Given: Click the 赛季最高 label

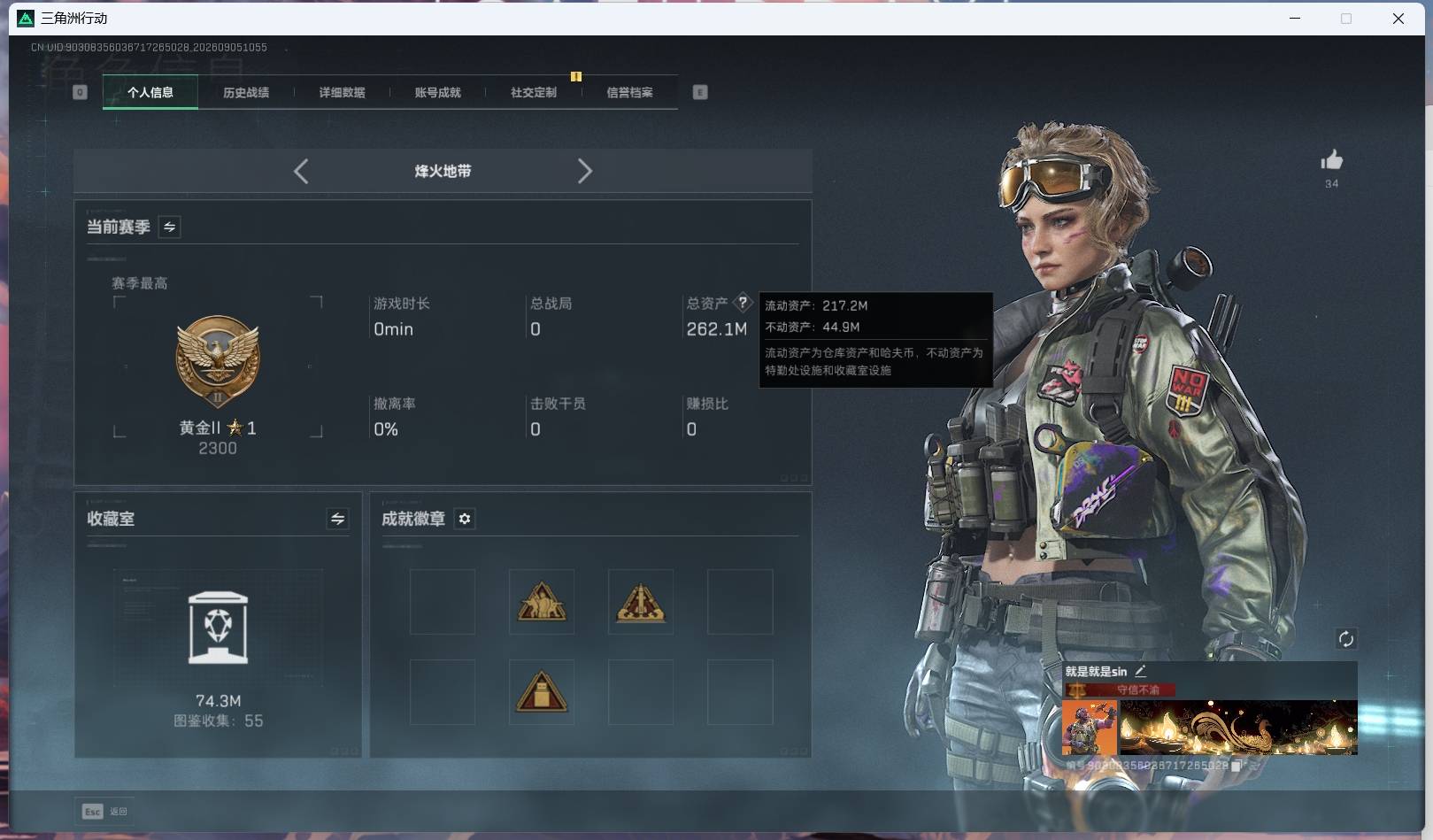Looking at the screenshot, I should pyautogui.click(x=139, y=283).
